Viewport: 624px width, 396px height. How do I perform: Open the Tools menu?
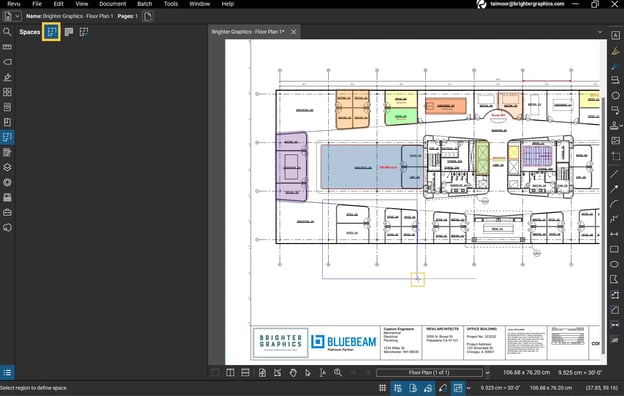point(171,4)
